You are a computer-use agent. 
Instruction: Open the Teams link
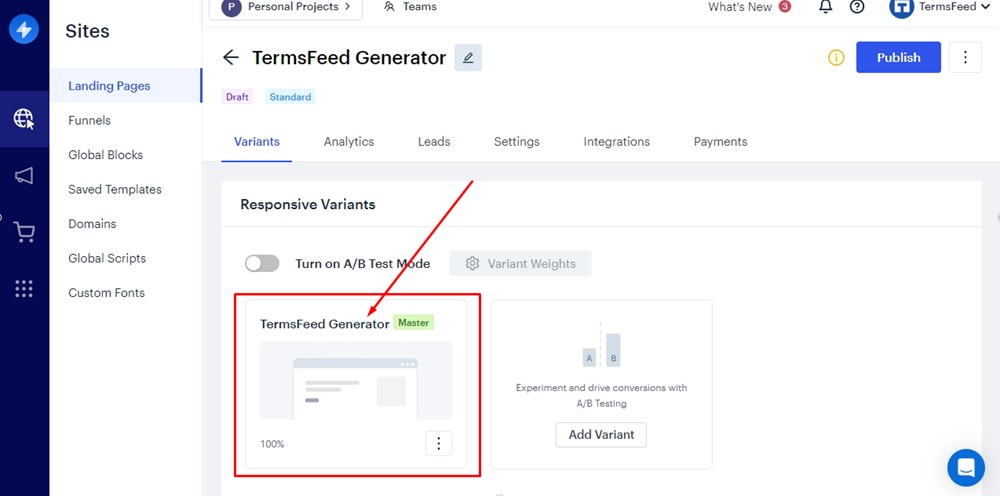[x=420, y=7]
